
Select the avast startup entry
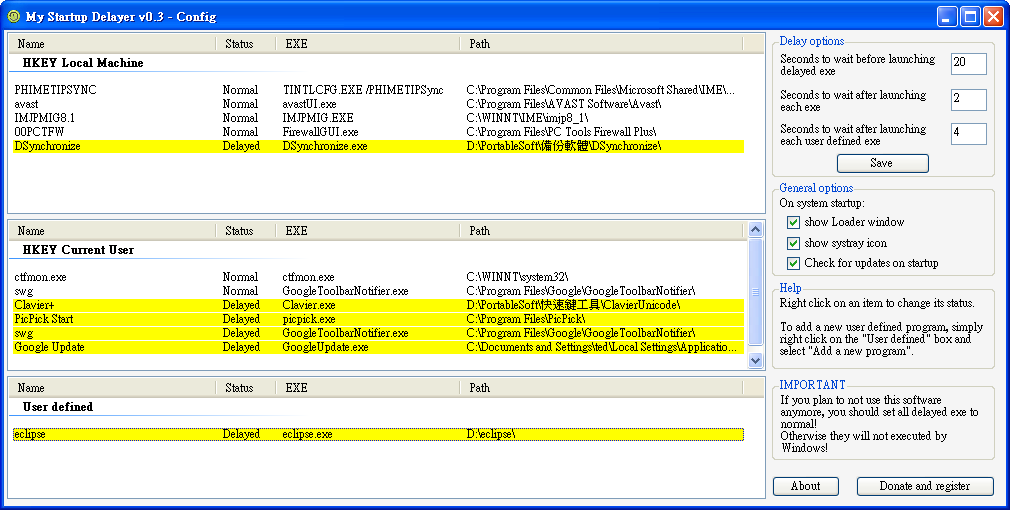[379, 104]
